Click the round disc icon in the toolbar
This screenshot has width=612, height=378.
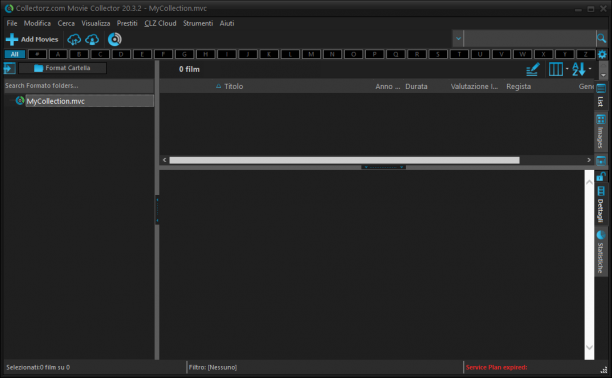[115, 39]
